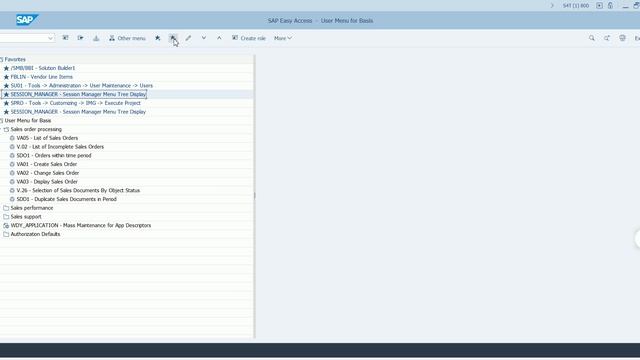This screenshot has height=360, width=640.
Task: Click title text SAP Easy Access
Action: tap(290, 20)
